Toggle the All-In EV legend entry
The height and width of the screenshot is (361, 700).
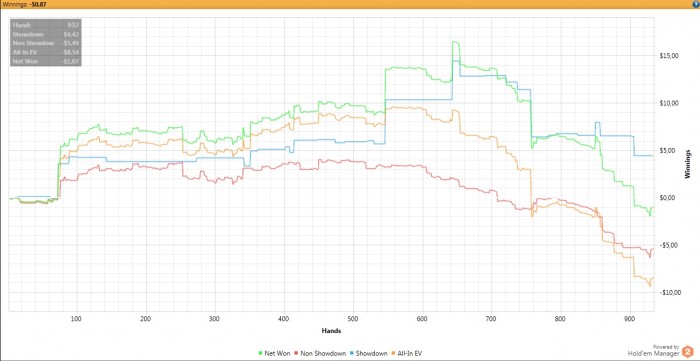(x=407, y=354)
